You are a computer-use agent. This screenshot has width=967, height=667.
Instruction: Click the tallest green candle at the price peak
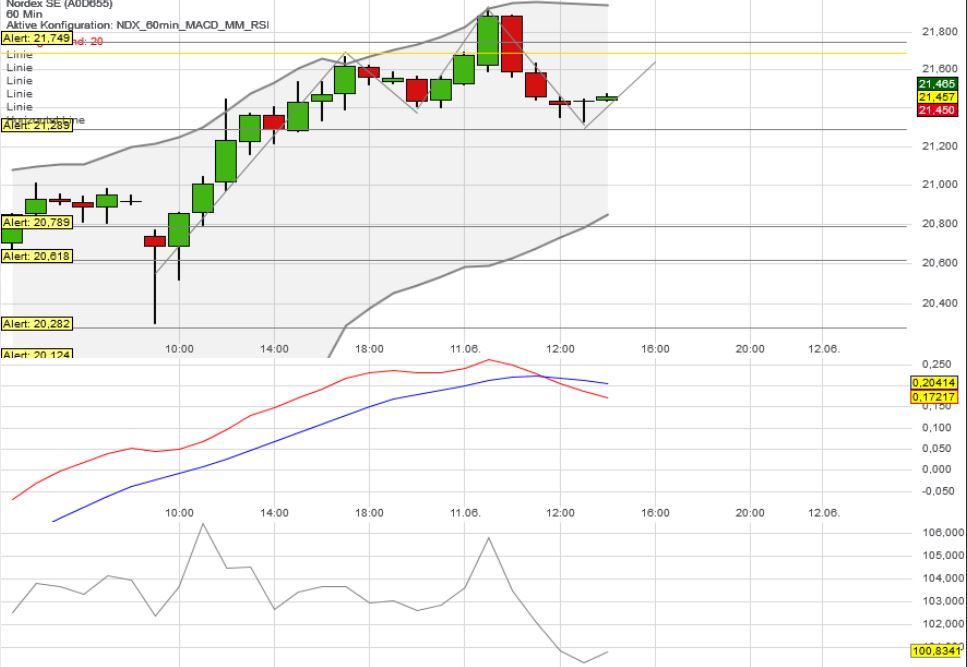click(x=488, y=41)
